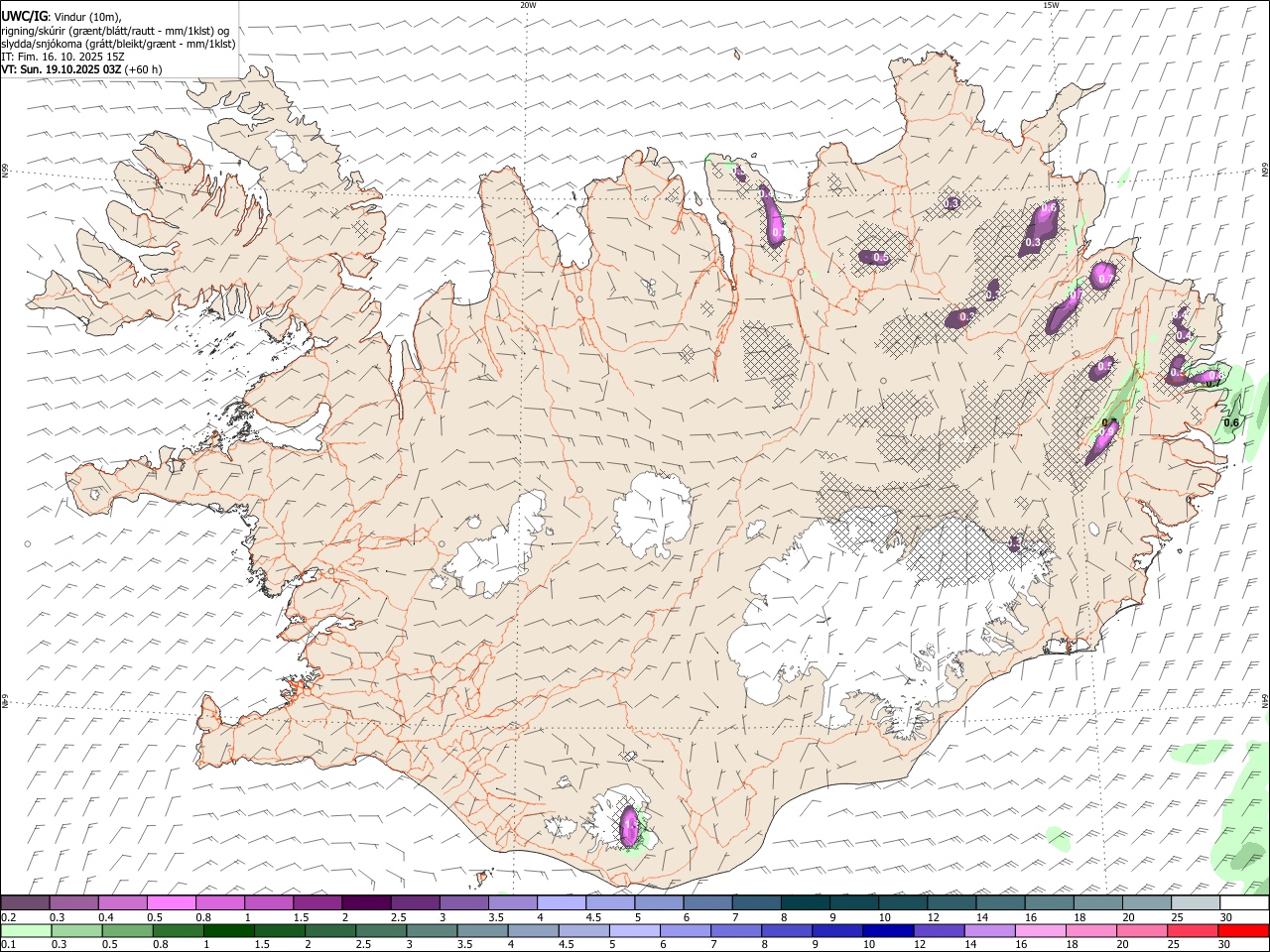Pick the darkest green swatch starting at 1 in the bottom legend row
The width and height of the screenshot is (1270, 952).
[228, 931]
